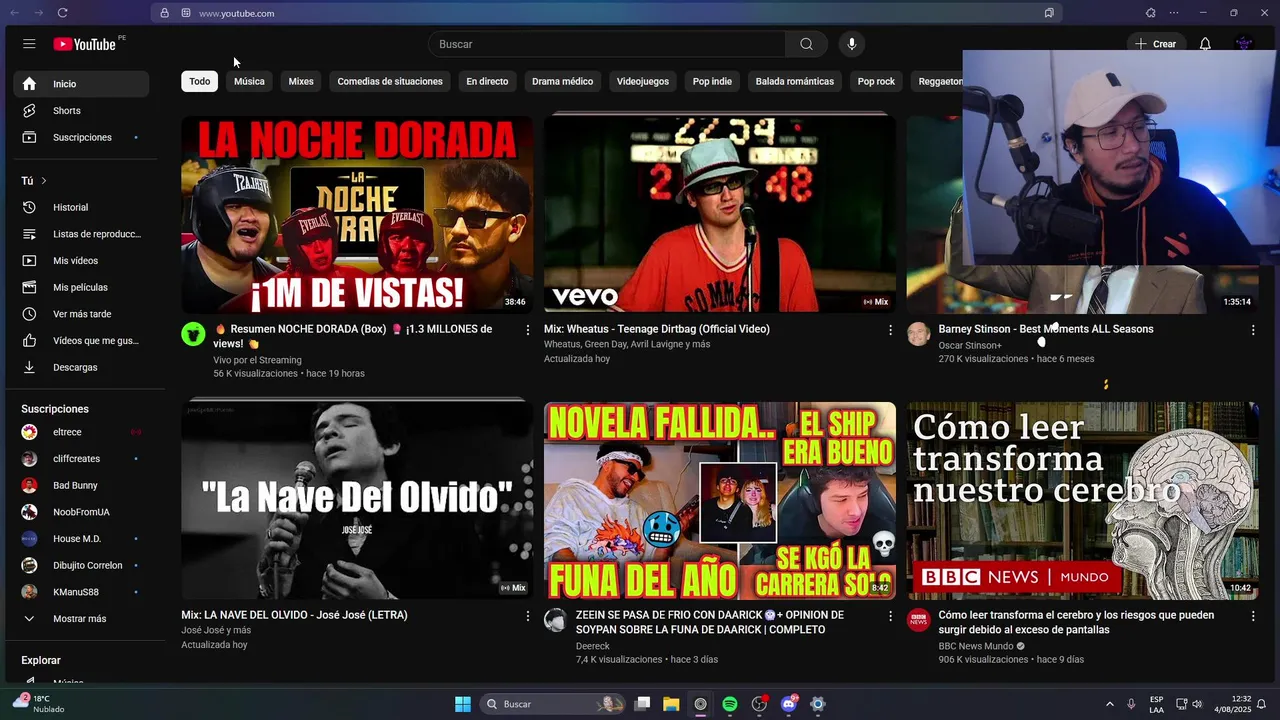
Task: Select the Música filter chip
Action: (x=249, y=81)
